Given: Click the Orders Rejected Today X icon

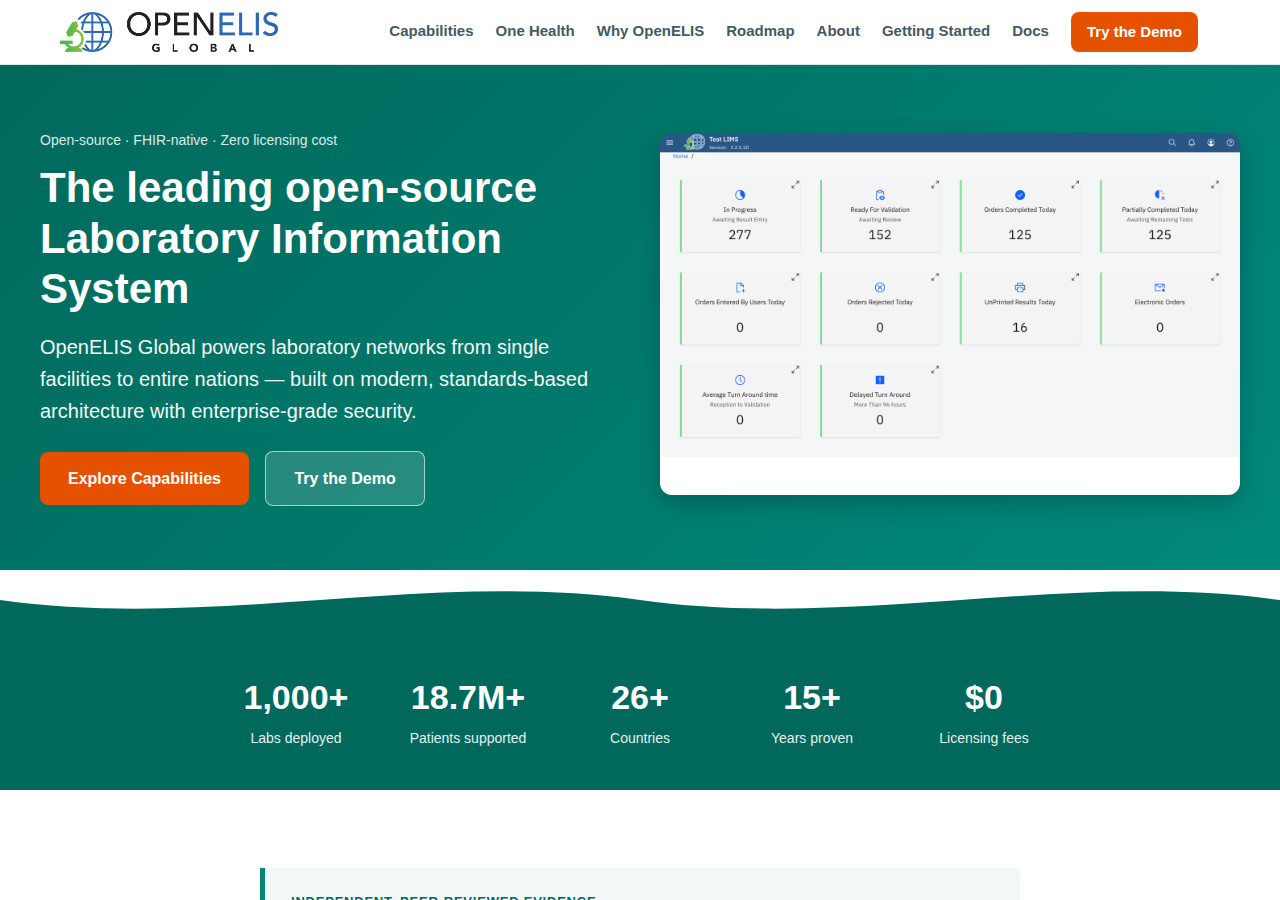Looking at the screenshot, I should 880,287.
